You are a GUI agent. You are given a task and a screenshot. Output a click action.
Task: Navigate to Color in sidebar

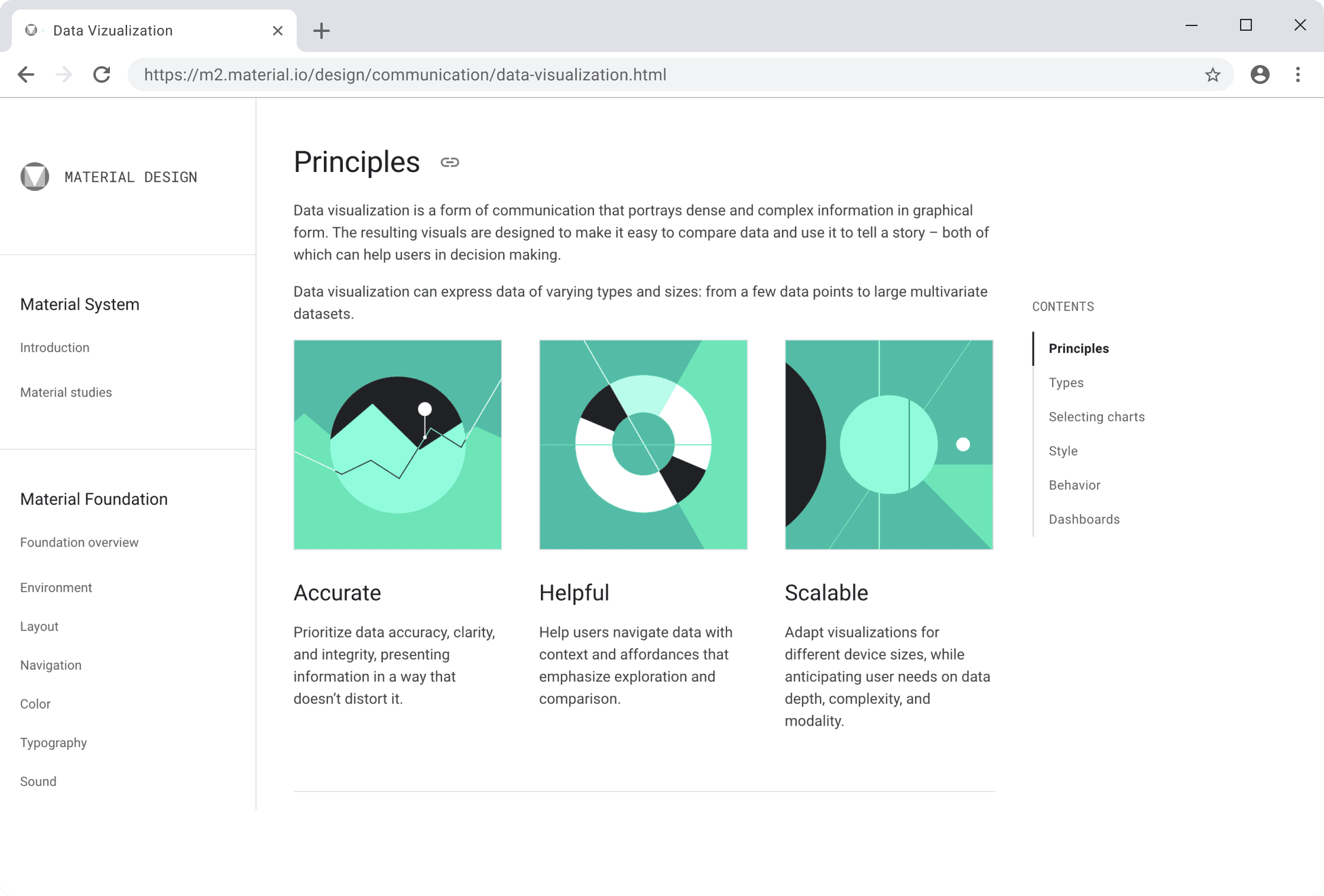point(35,704)
